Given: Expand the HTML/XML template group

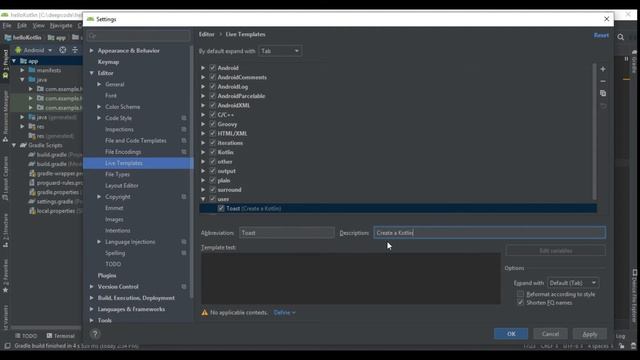Looking at the screenshot, I should (x=203, y=133).
